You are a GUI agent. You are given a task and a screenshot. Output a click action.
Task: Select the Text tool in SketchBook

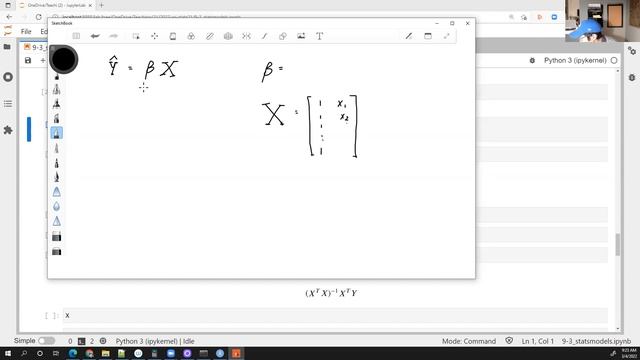tap(320, 36)
